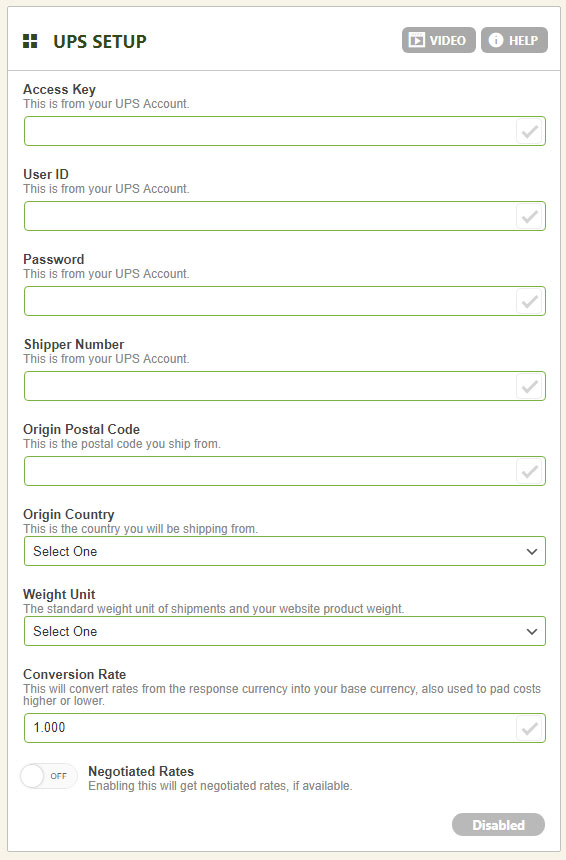Focus the User ID input field

tap(270, 216)
